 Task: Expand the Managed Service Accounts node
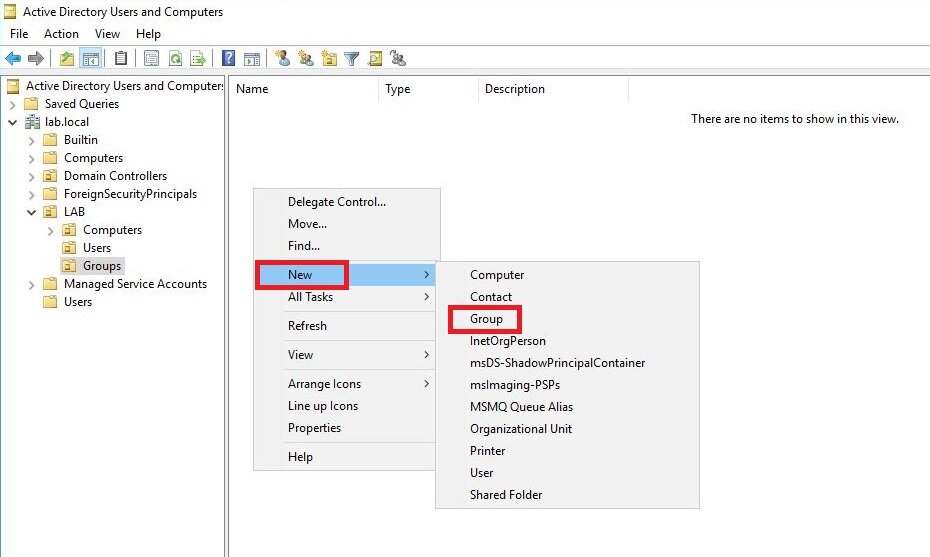point(31,285)
